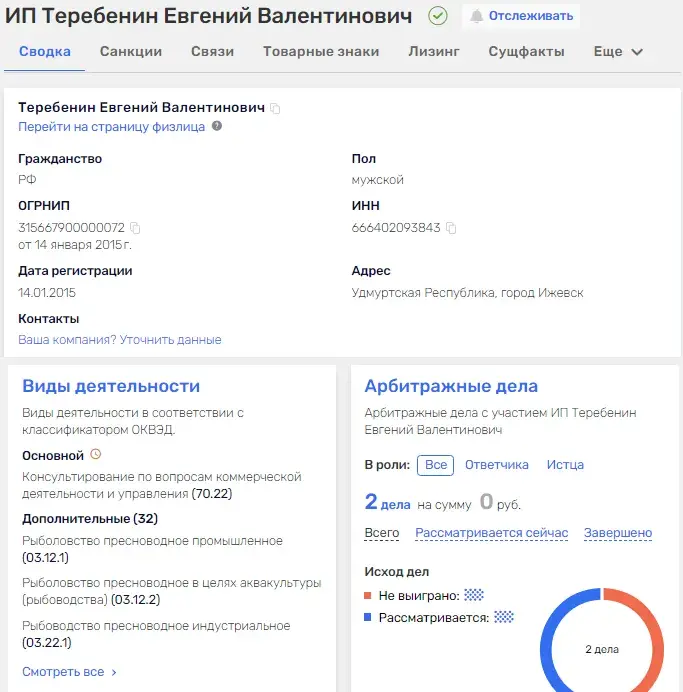Screen dimensions: 683x692
Task: Filter cases by Ответчика role
Action: tap(497, 465)
